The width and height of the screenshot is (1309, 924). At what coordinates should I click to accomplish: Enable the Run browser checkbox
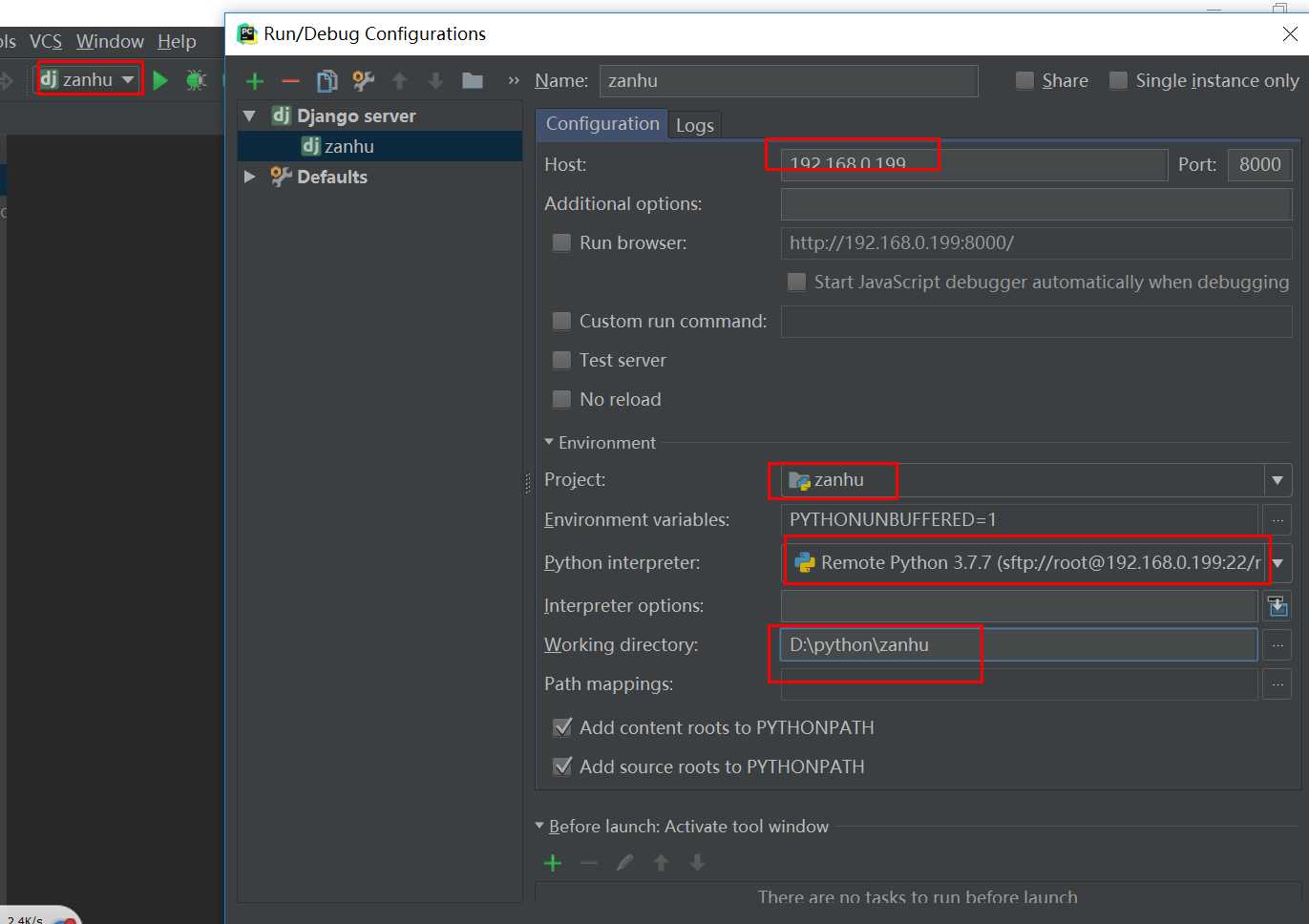point(562,242)
